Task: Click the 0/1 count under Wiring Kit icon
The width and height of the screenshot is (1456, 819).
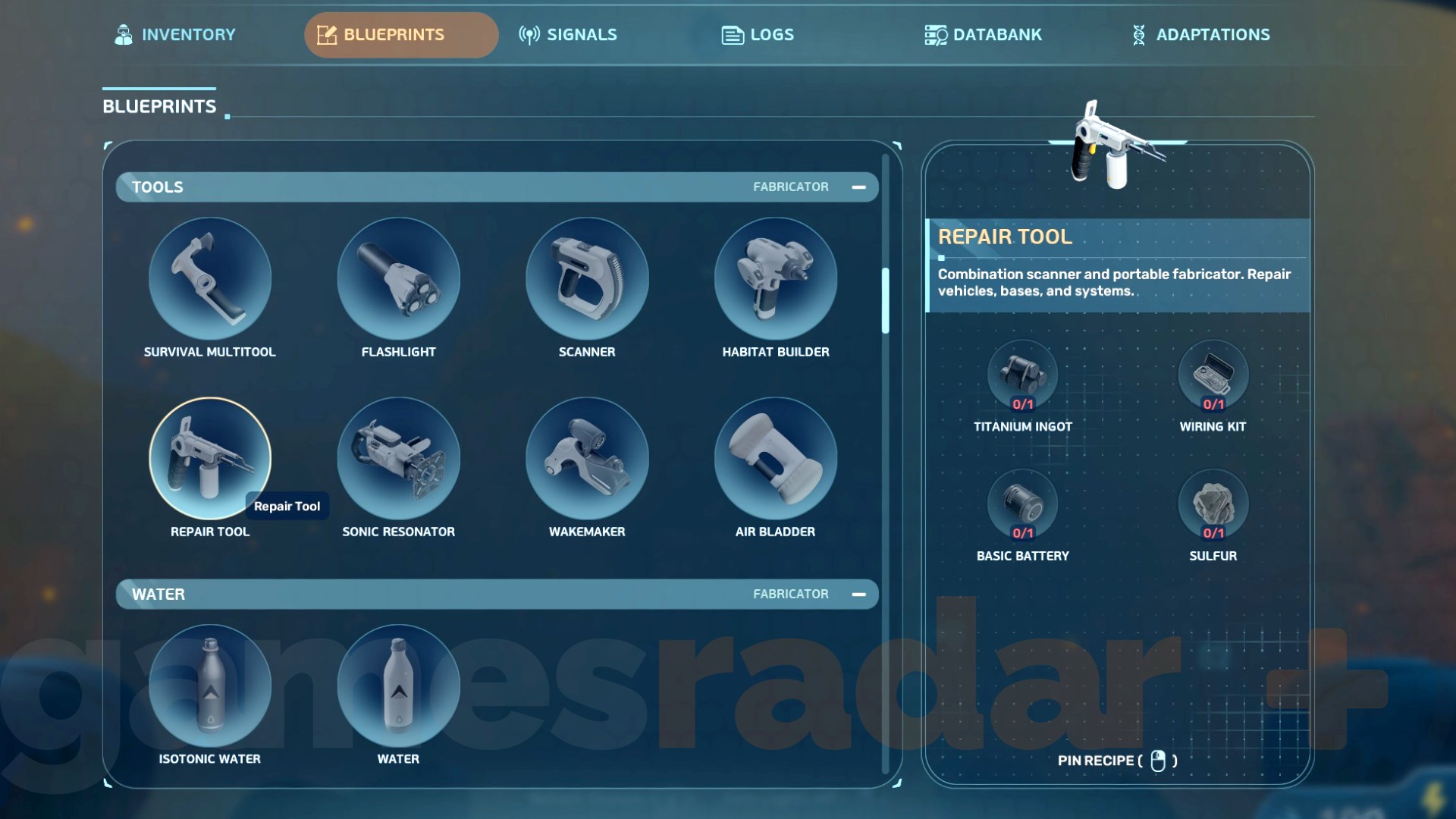Action: pyautogui.click(x=1213, y=404)
